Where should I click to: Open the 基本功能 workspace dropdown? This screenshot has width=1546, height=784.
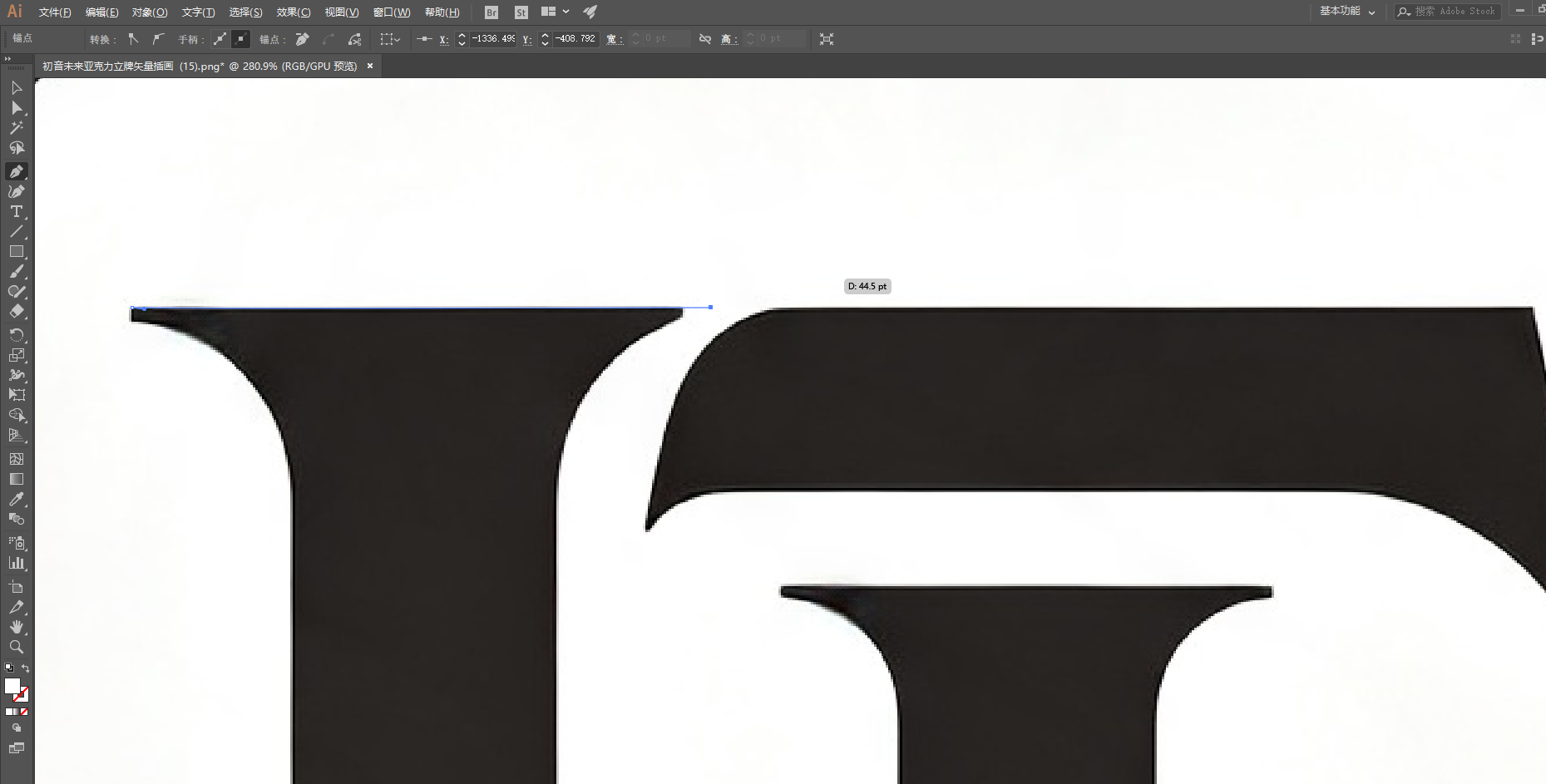click(x=1347, y=12)
